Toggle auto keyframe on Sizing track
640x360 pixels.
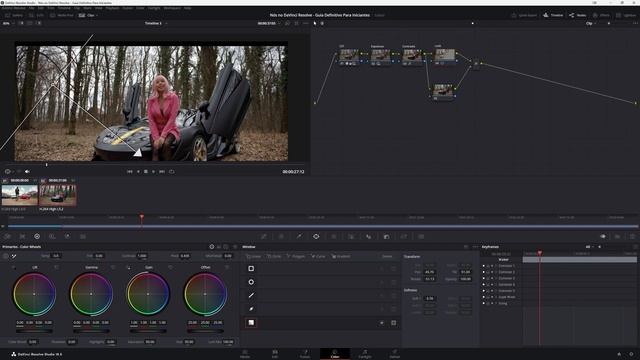point(492,303)
